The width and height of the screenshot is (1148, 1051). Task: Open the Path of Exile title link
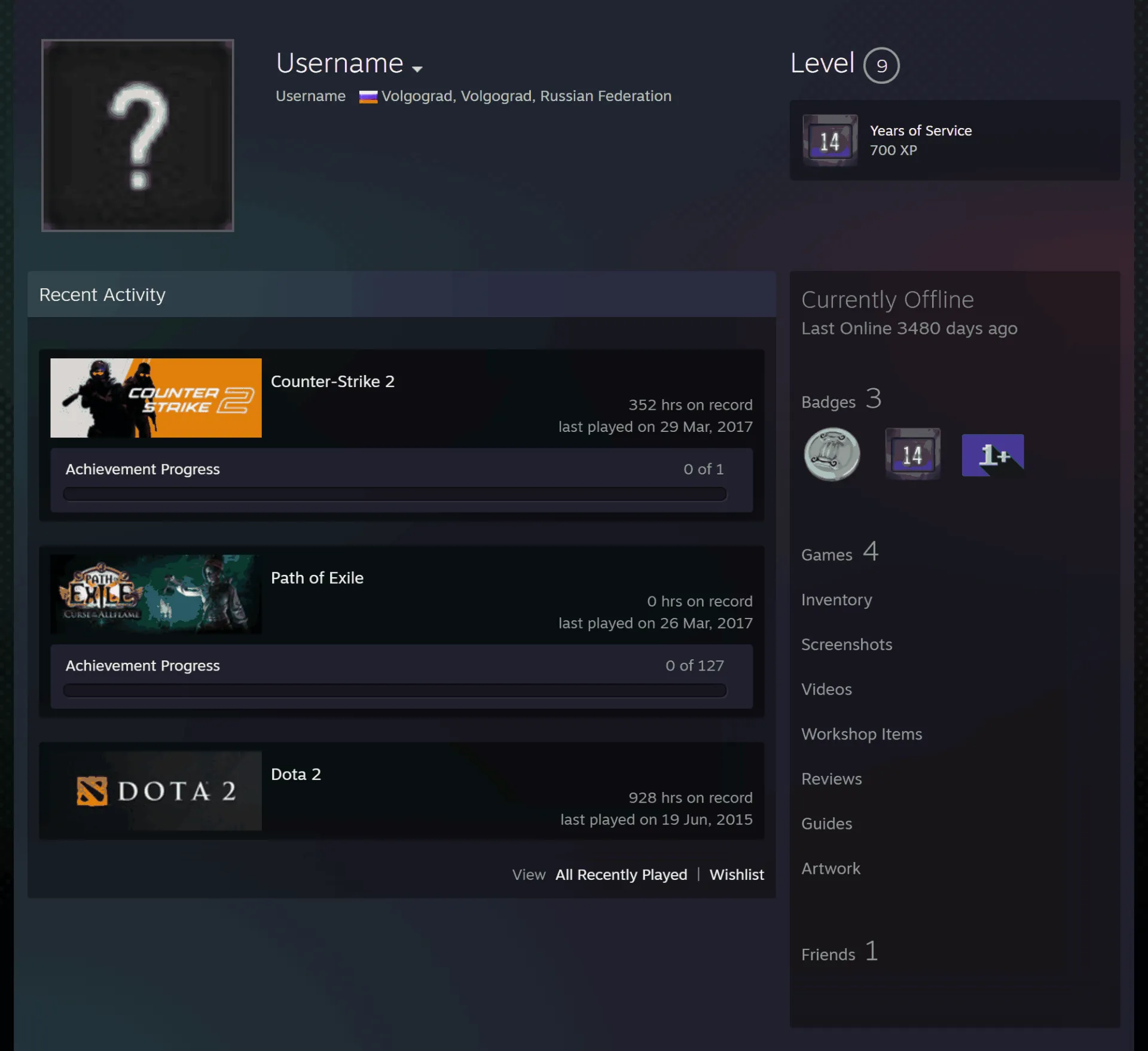click(x=317, y=578)
